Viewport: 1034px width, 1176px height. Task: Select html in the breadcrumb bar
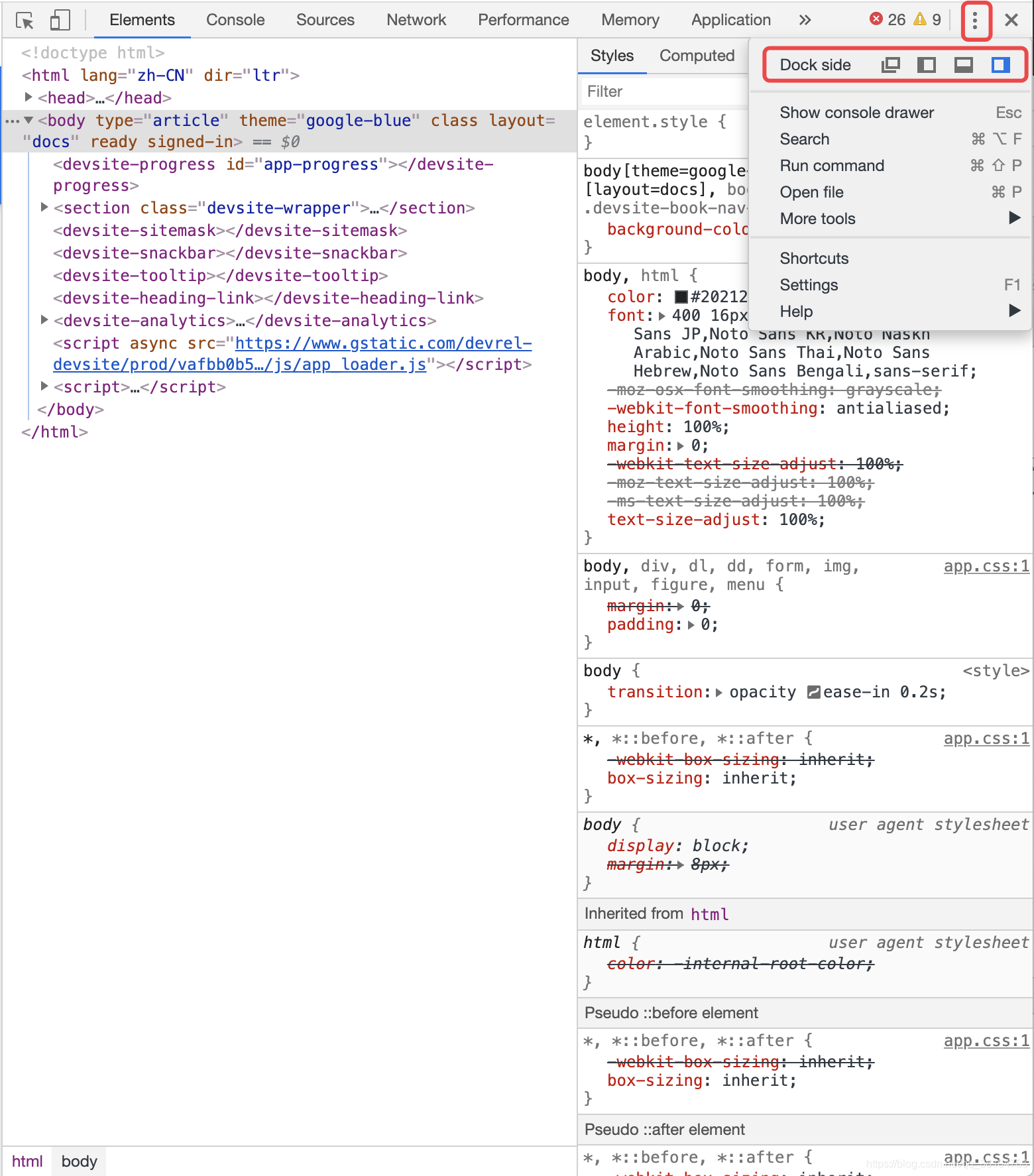click(27, 1161)
